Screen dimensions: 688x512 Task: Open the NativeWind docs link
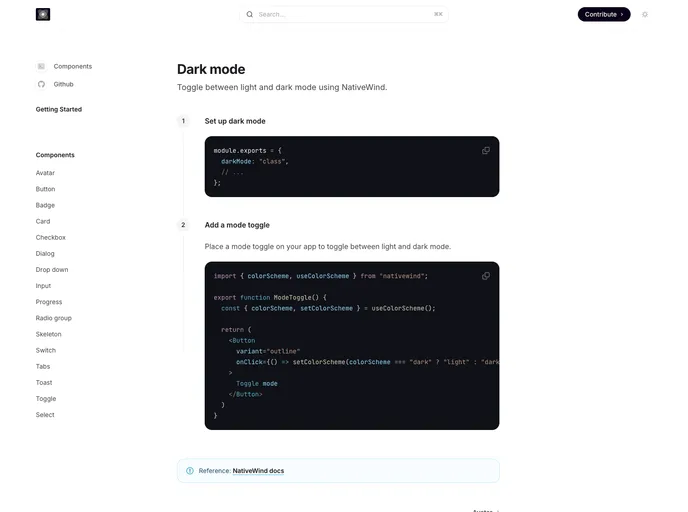(258, 470)
